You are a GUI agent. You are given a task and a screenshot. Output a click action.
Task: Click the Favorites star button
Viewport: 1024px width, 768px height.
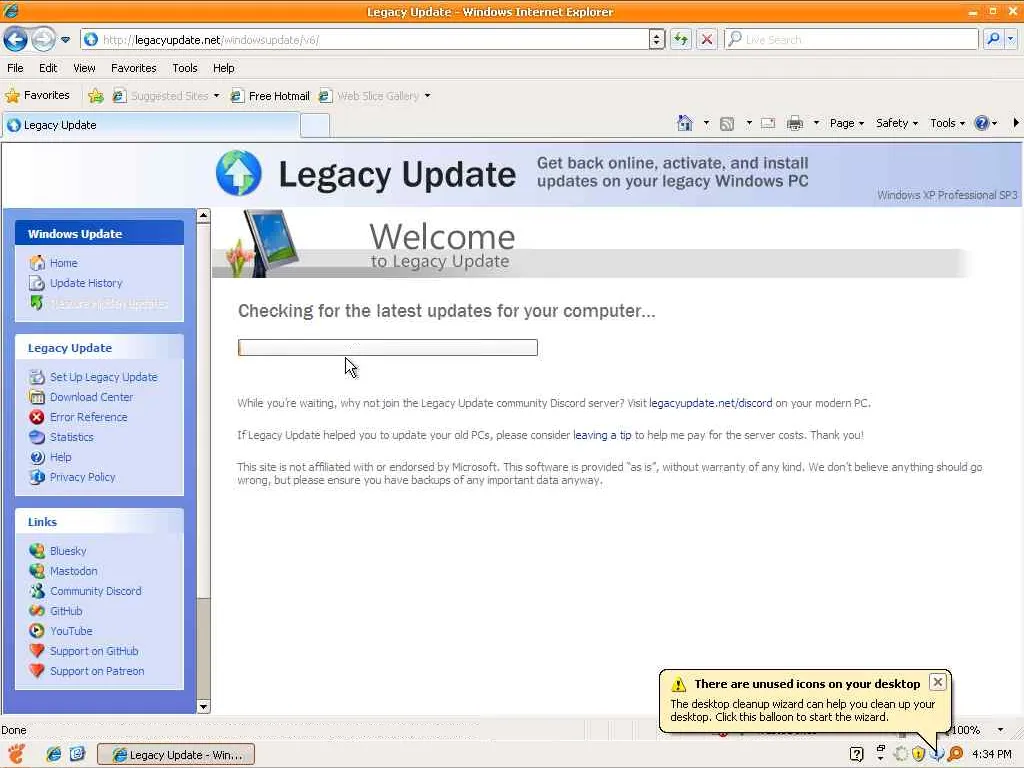coord(37,95)
